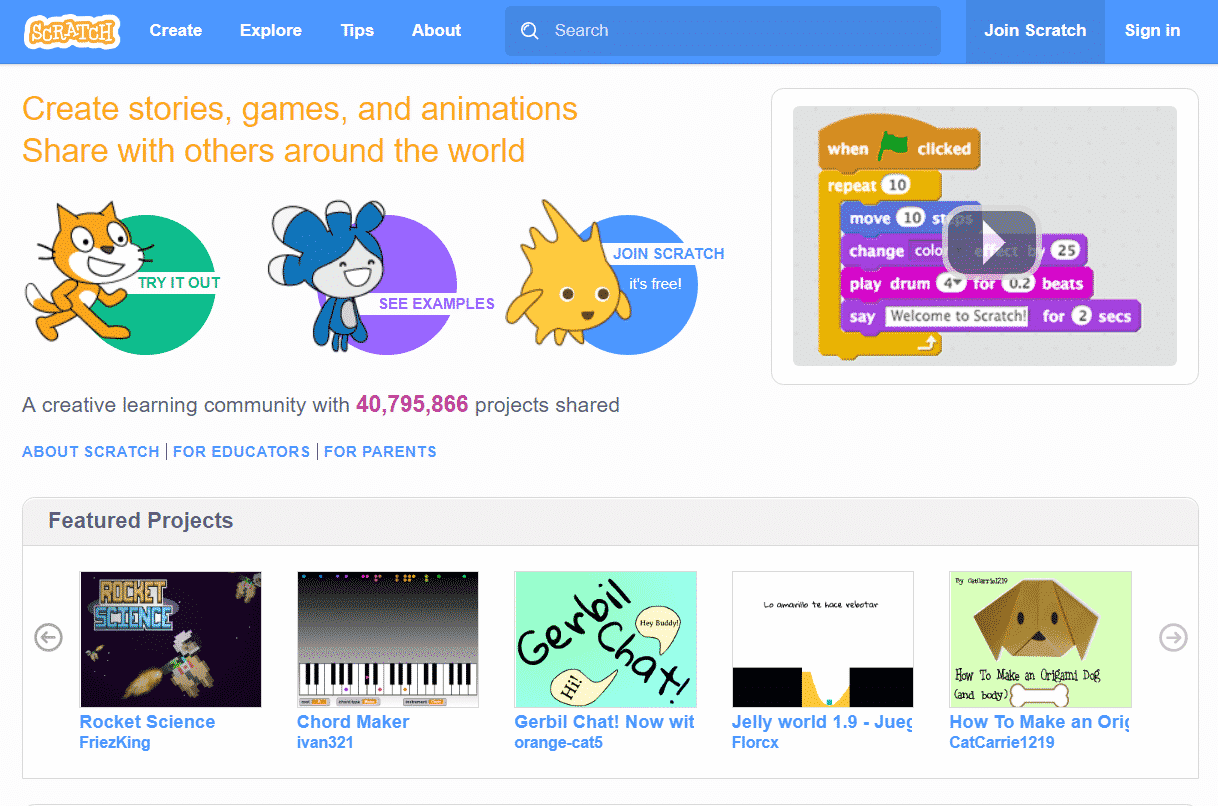
Task: Show previous featured projects with left arrow
Action: (x=48, y=637)
